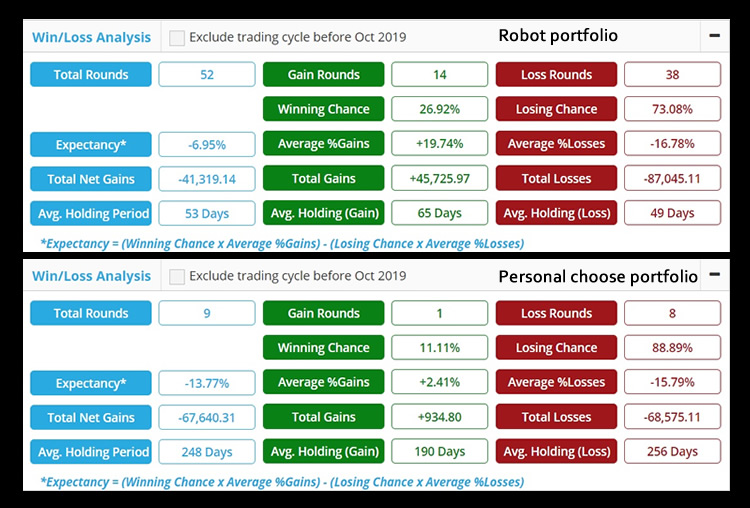The height and width of the screenshot is (508, 750).
Task: Click Total Losses value -68,575.11
Action: pyautogui.click(x=673, y=417)
